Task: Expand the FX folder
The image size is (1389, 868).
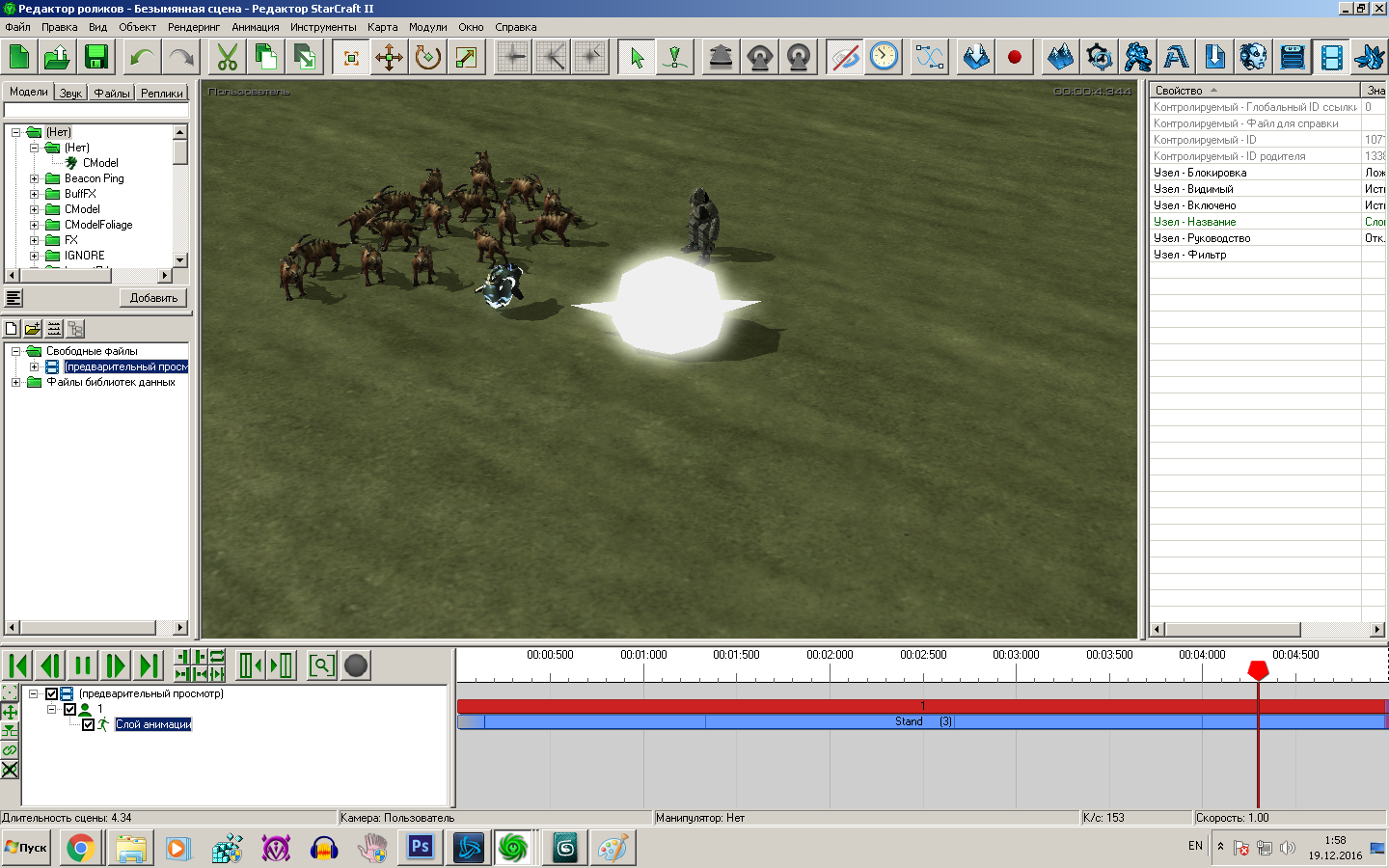Action: (x=34, y=240)
